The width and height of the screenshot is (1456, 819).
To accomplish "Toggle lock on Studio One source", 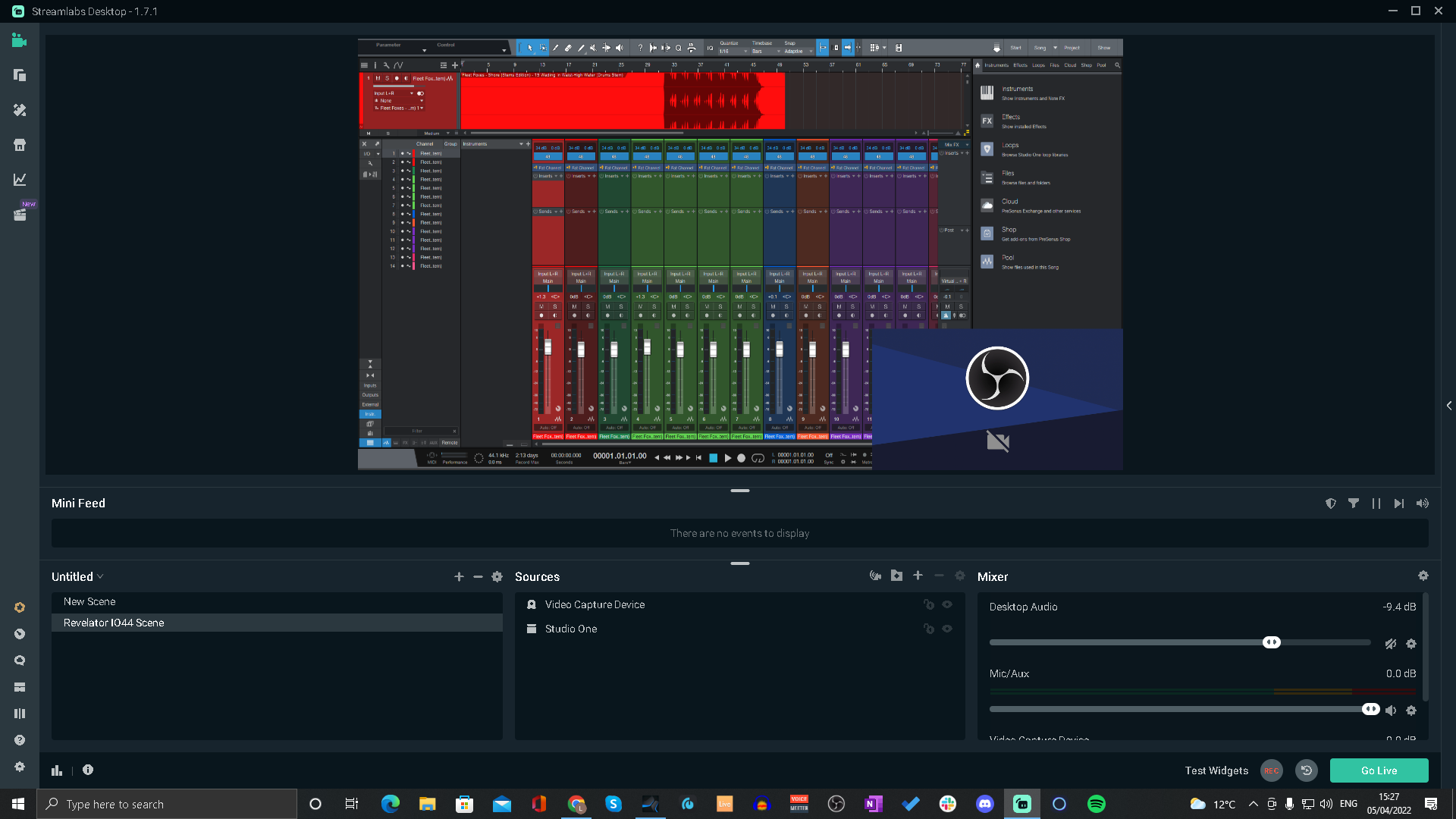I will click(x=928, y=629).
